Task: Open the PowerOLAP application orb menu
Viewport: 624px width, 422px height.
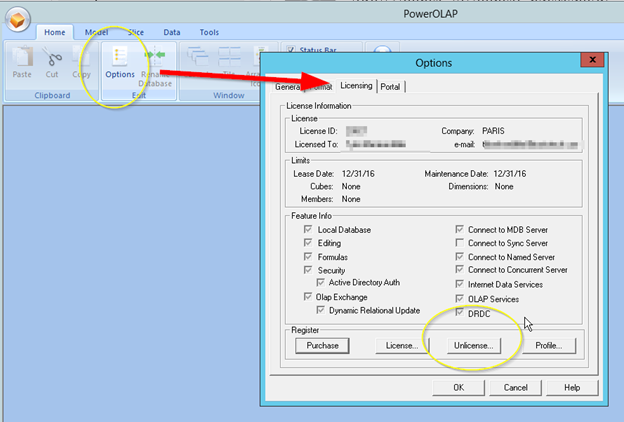Action: click(18, 19)
